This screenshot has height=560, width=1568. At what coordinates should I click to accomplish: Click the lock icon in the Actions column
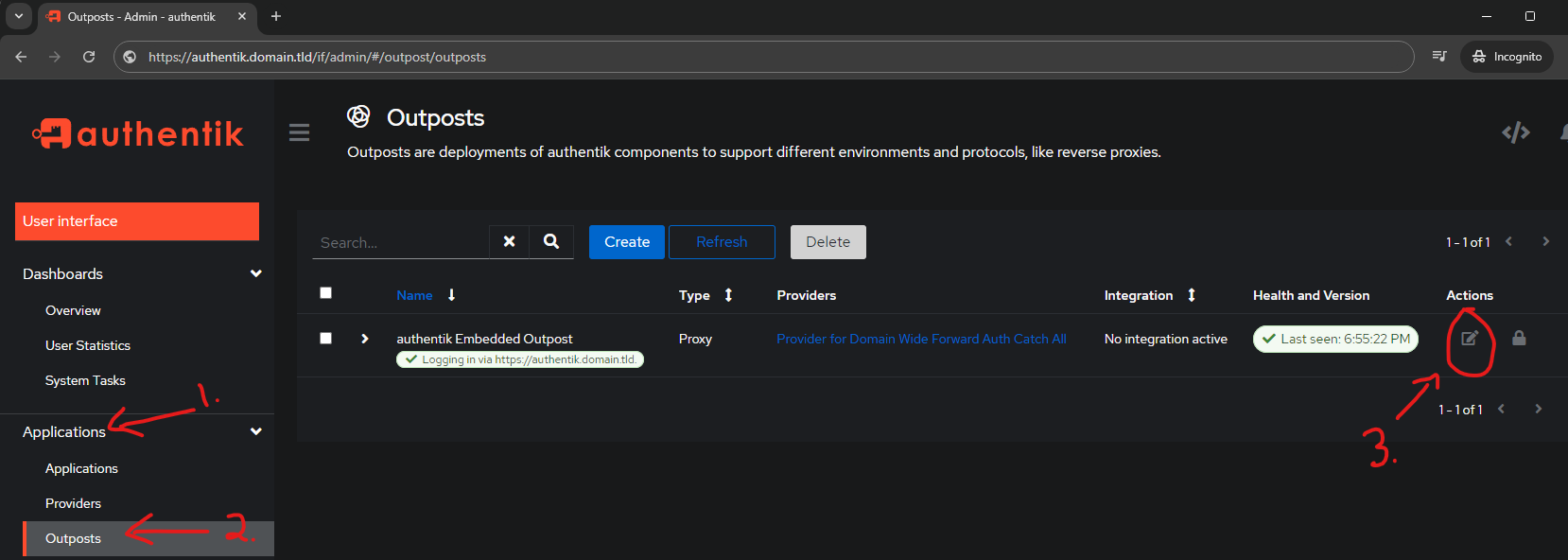1519,338
